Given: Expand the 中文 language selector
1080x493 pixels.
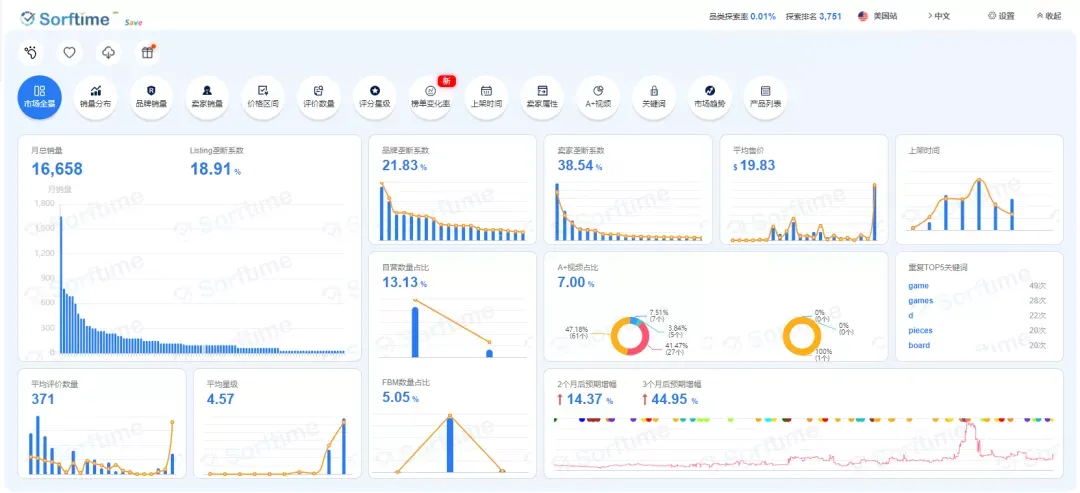Looking at the screenshot, I should (x=939, y=16).
